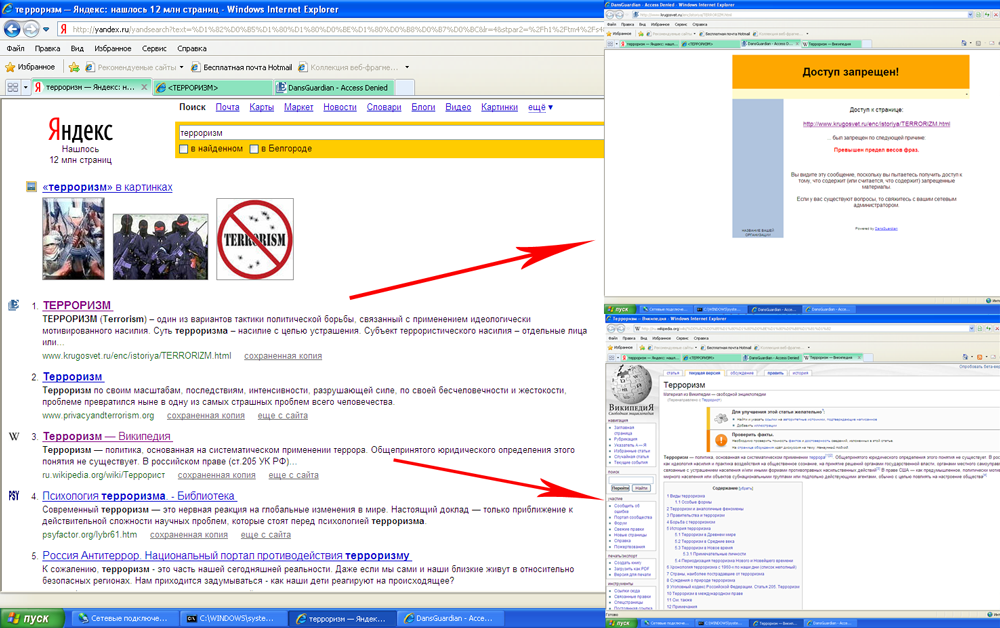Open the Сервис menu in Yandex window
Viewport: 1000px width, 628px height.
point(154,48)
